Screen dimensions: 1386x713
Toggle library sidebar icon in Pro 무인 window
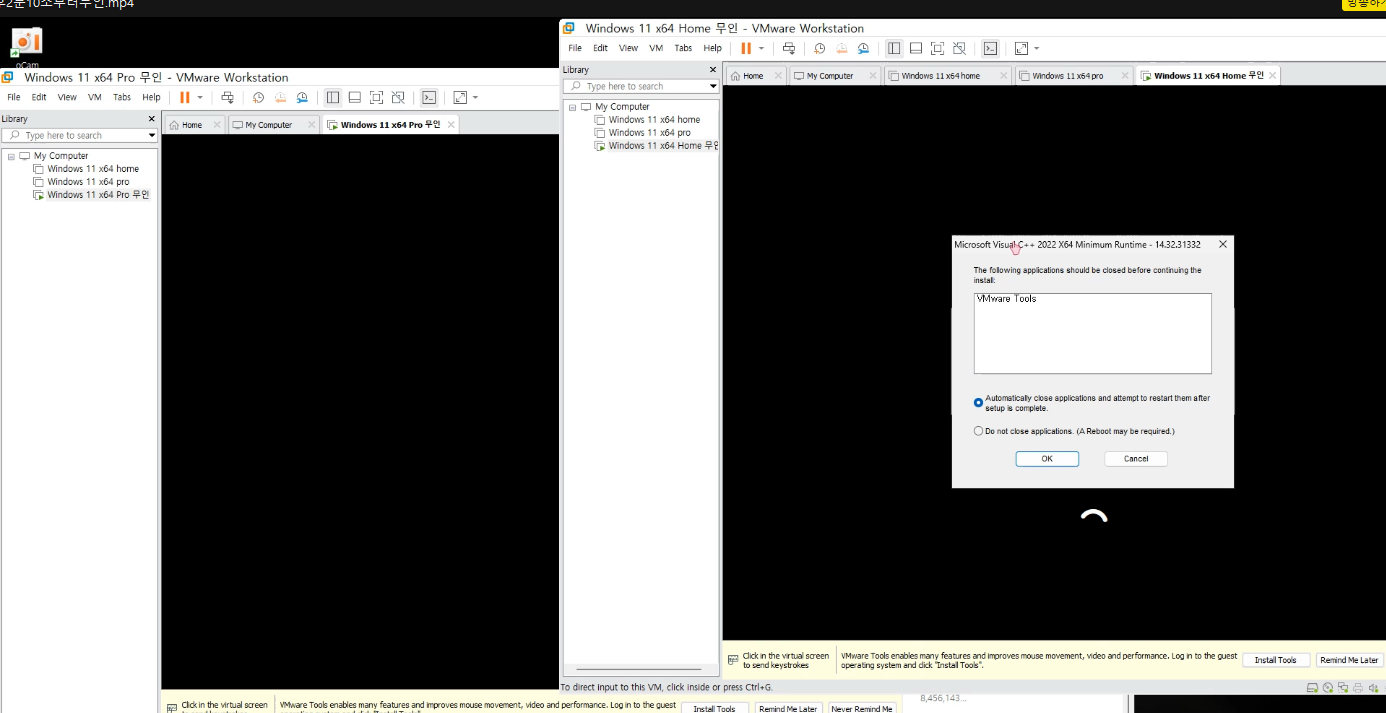click(333, 97)
